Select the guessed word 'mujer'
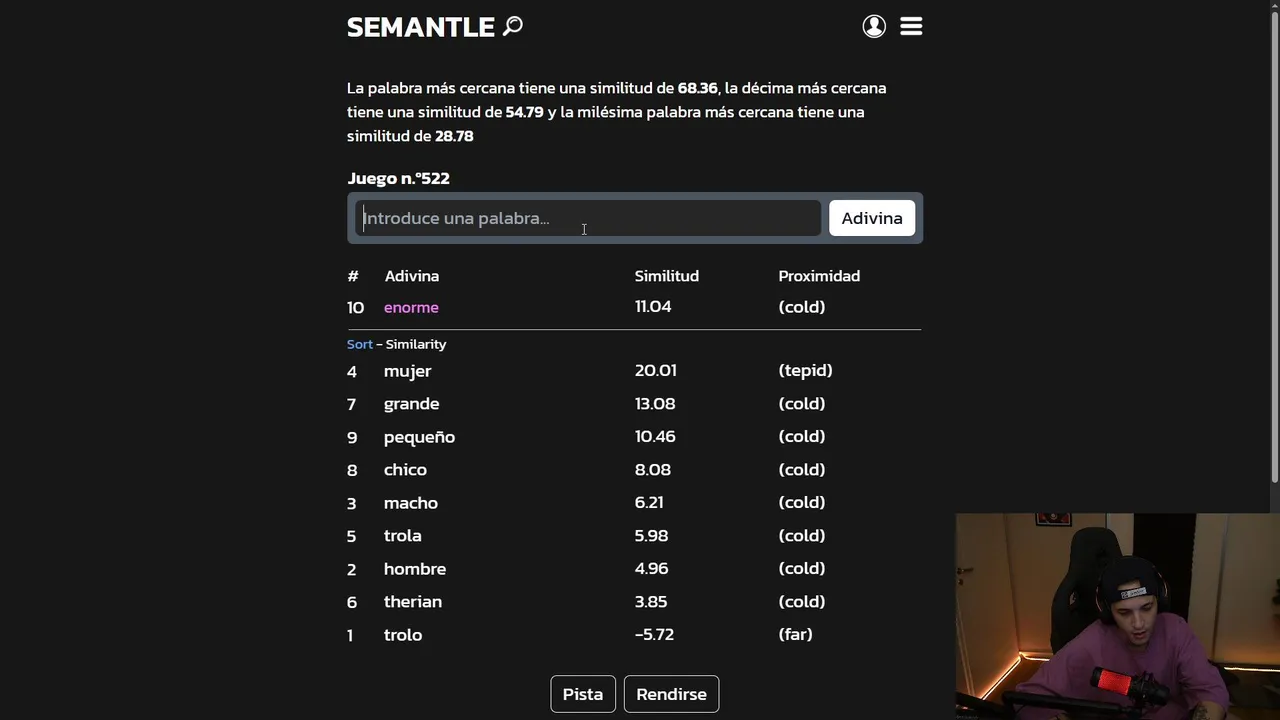This screenshot has width=1280, height=720. 407,371
